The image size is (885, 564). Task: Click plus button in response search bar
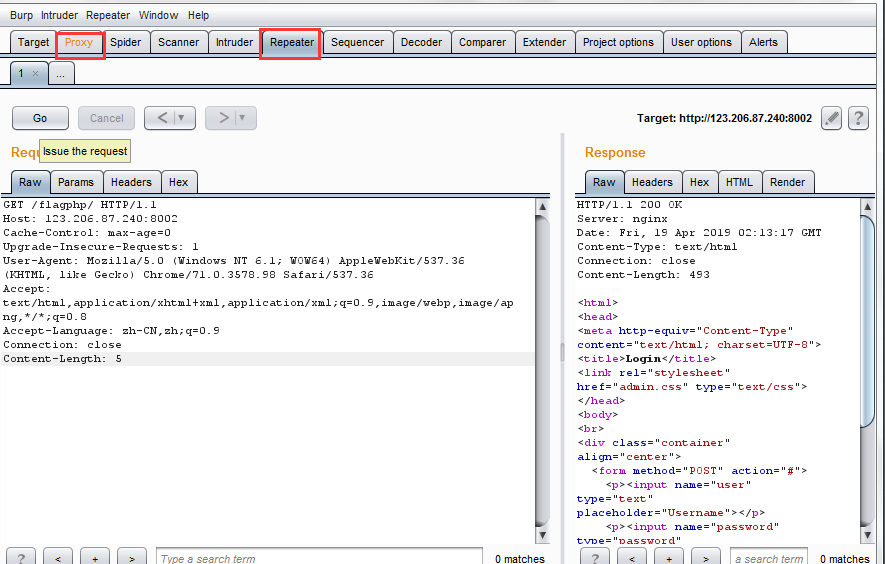point(669,558)
